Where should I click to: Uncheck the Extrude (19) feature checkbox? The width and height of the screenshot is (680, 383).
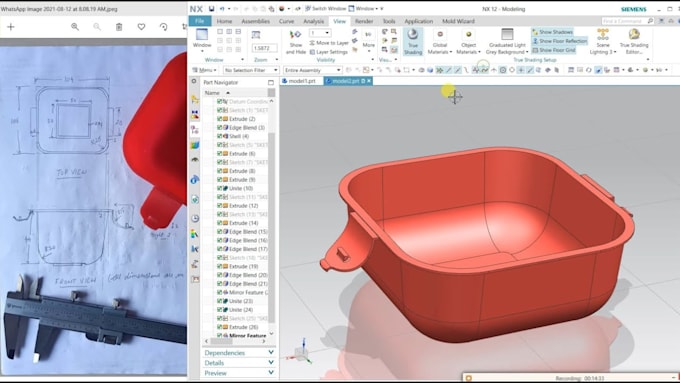tap(219, 266)
